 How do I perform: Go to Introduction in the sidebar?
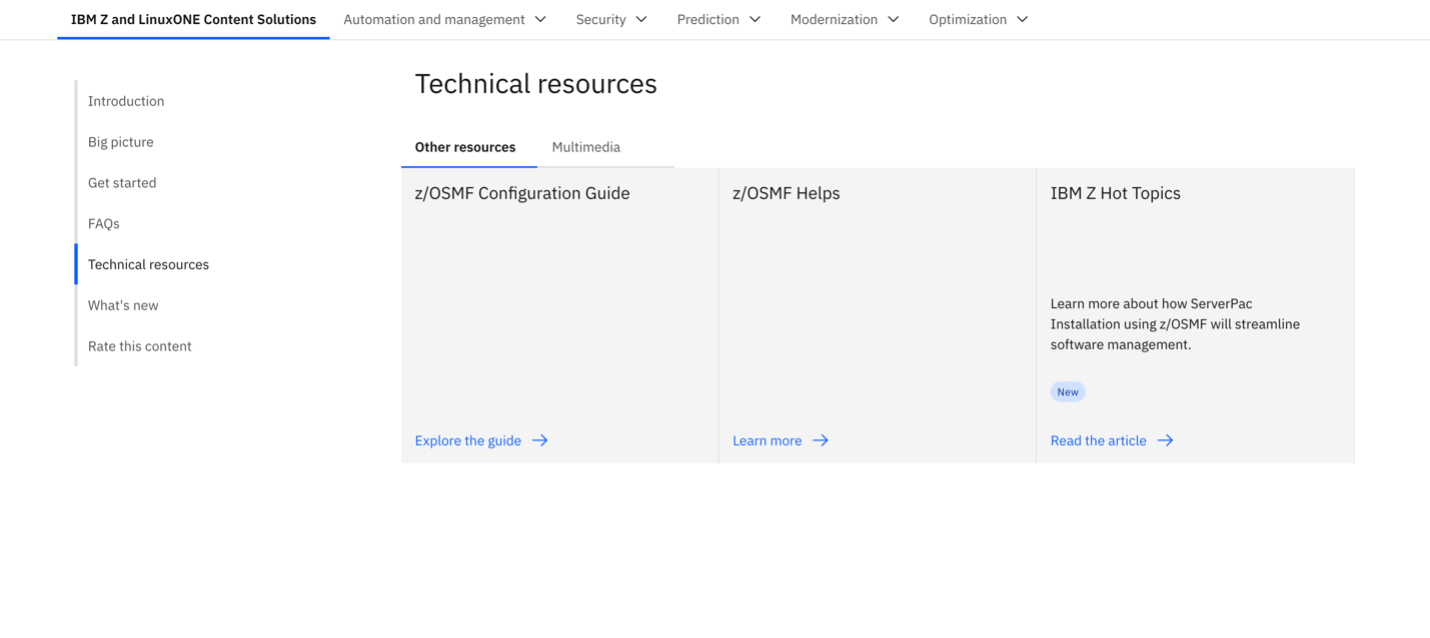tap(126, 101)
